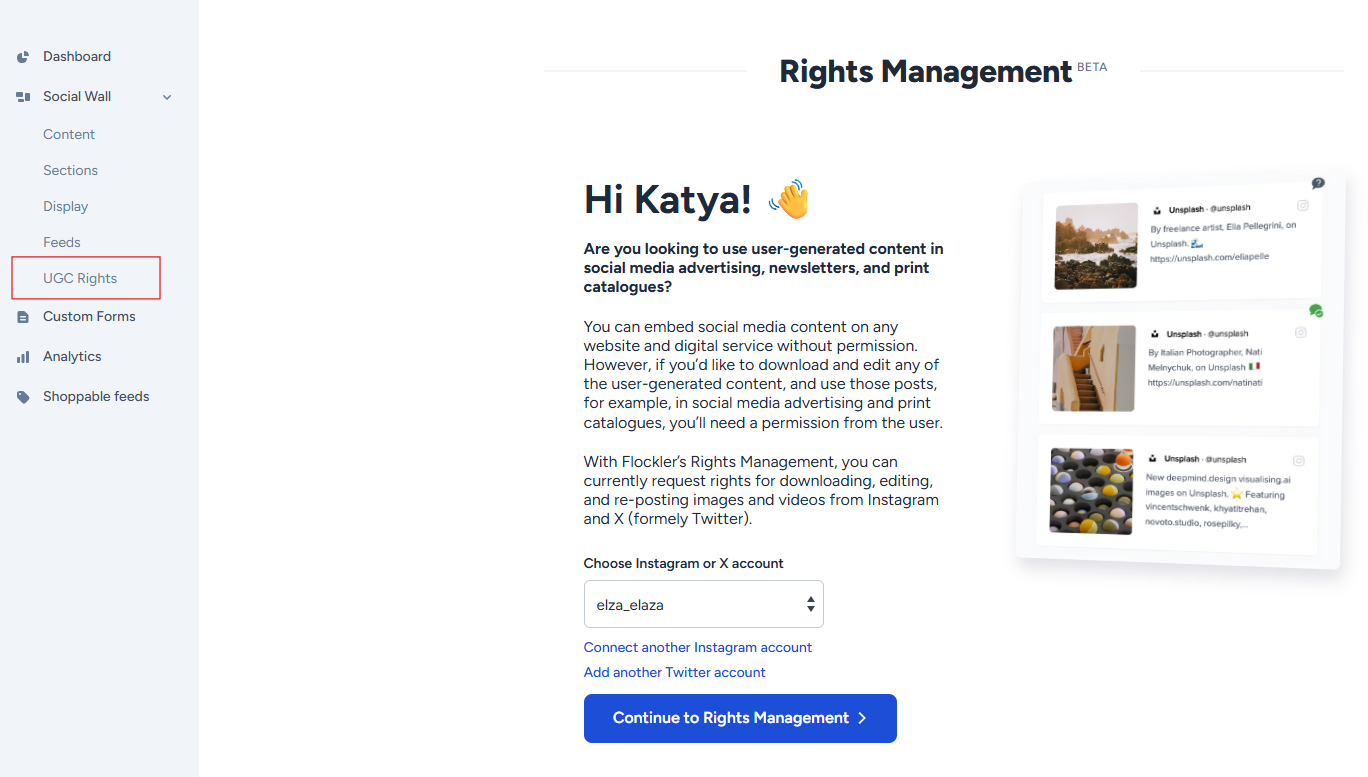Click the rocky coastline post thumbnail
This screenshot has width=1368, height=777.
pyautogui.click(x=1096, y=246)
